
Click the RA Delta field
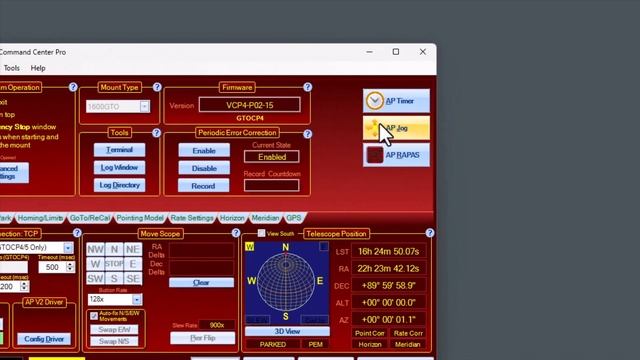[202, 250]
